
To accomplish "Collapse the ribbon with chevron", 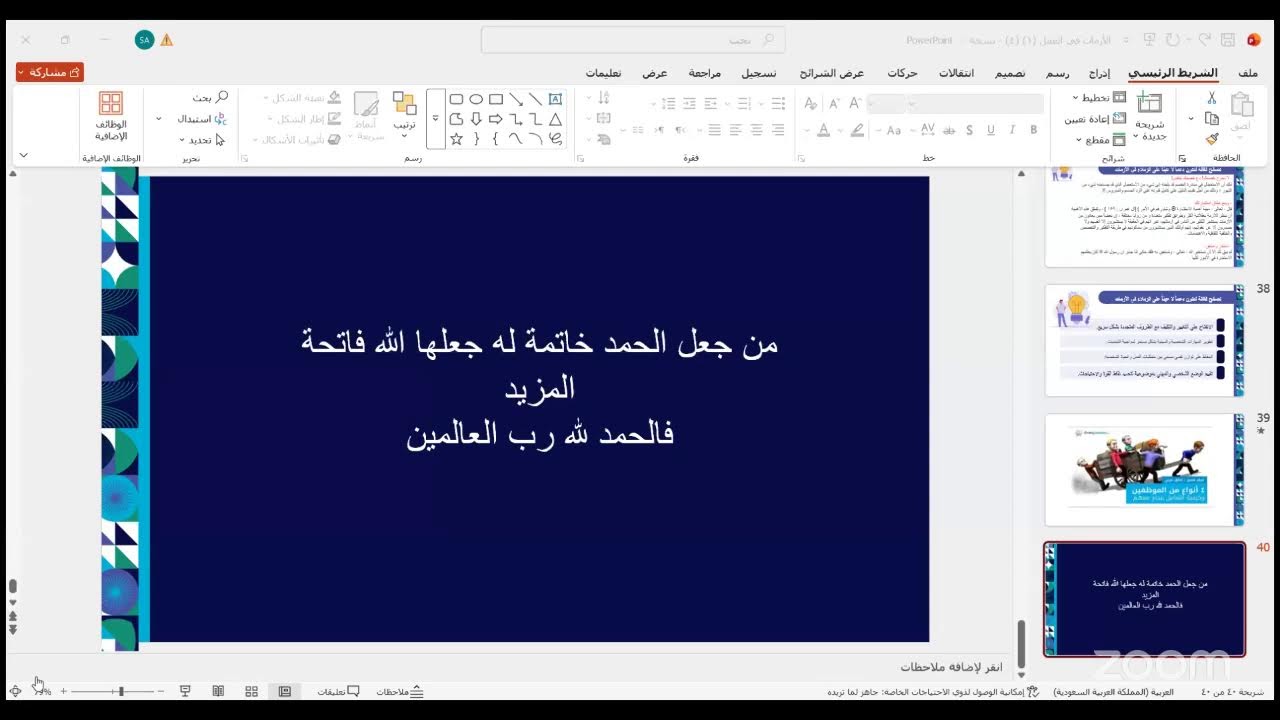I will (x=24, y=156).
